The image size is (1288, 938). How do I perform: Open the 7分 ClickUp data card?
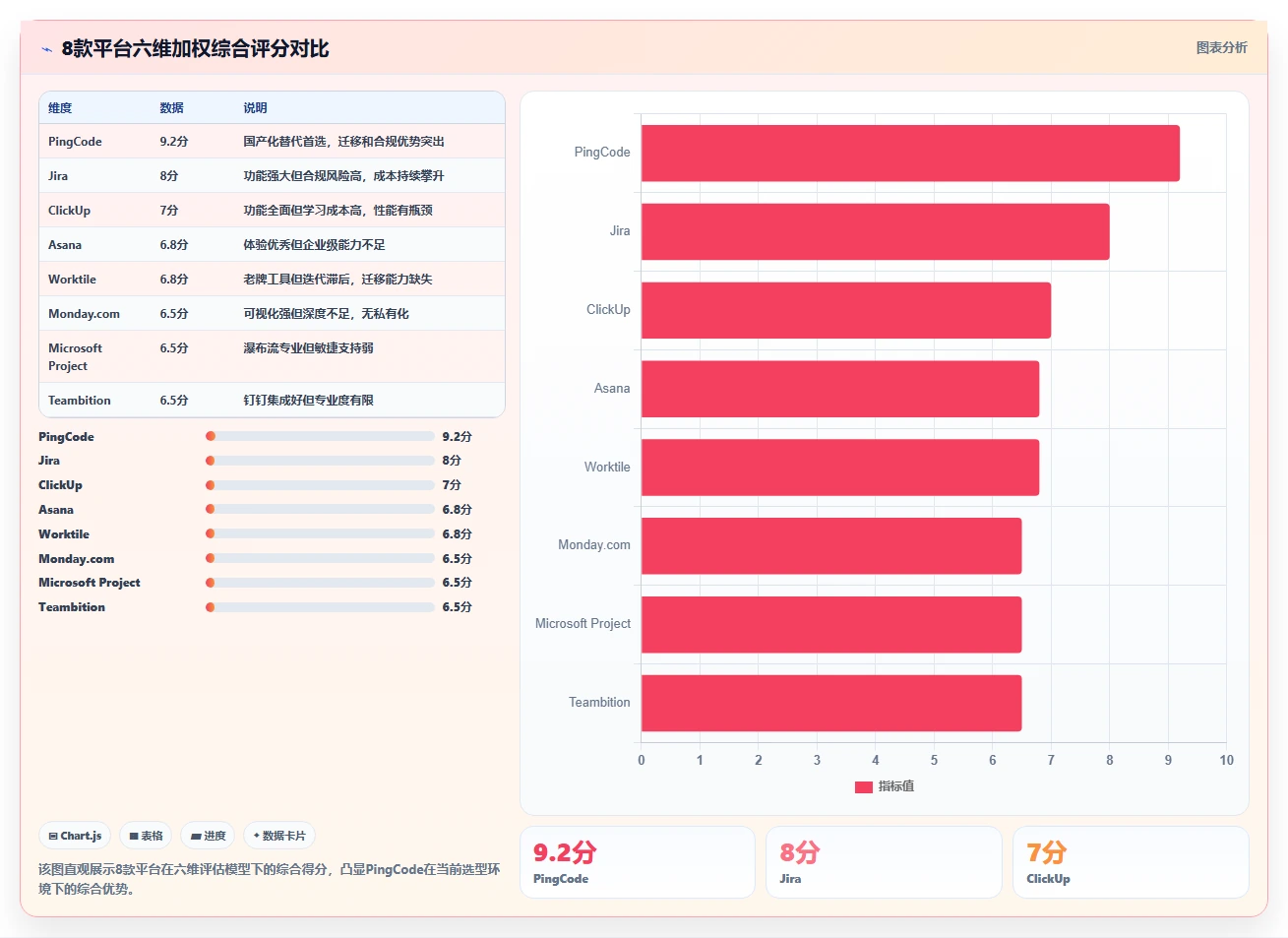(1131, 862)
